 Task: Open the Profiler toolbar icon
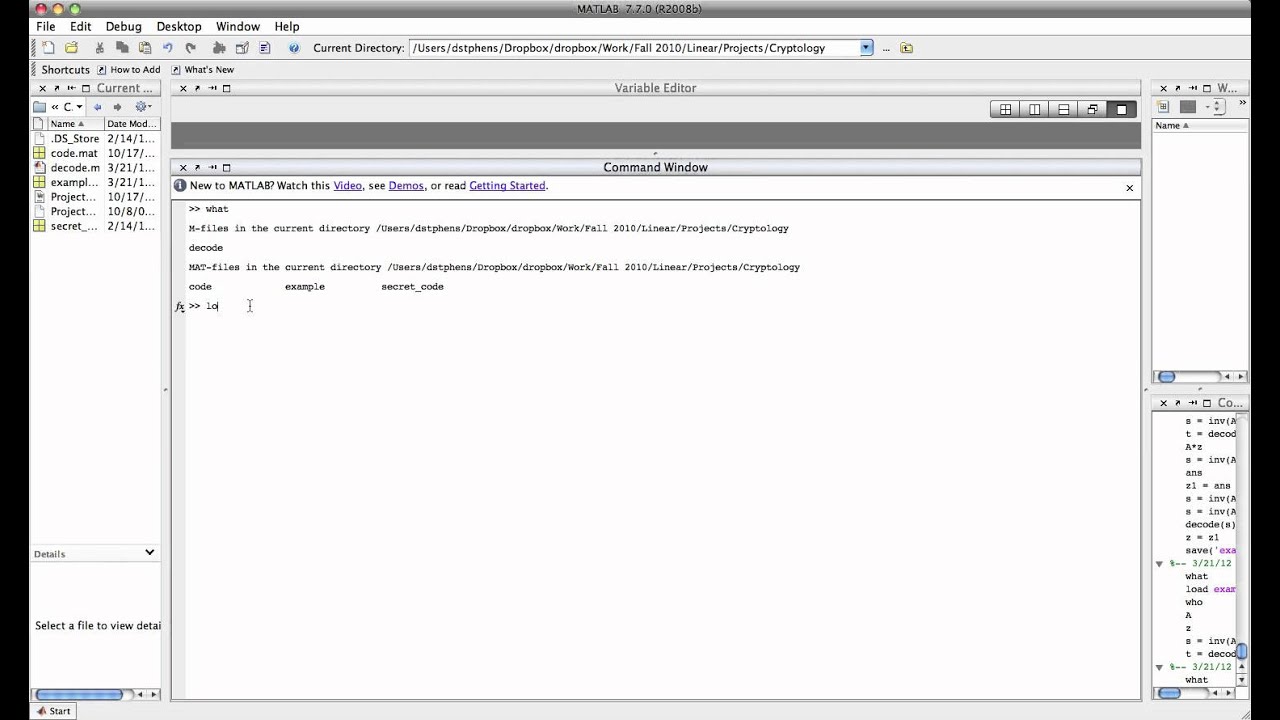pos(265,48)
